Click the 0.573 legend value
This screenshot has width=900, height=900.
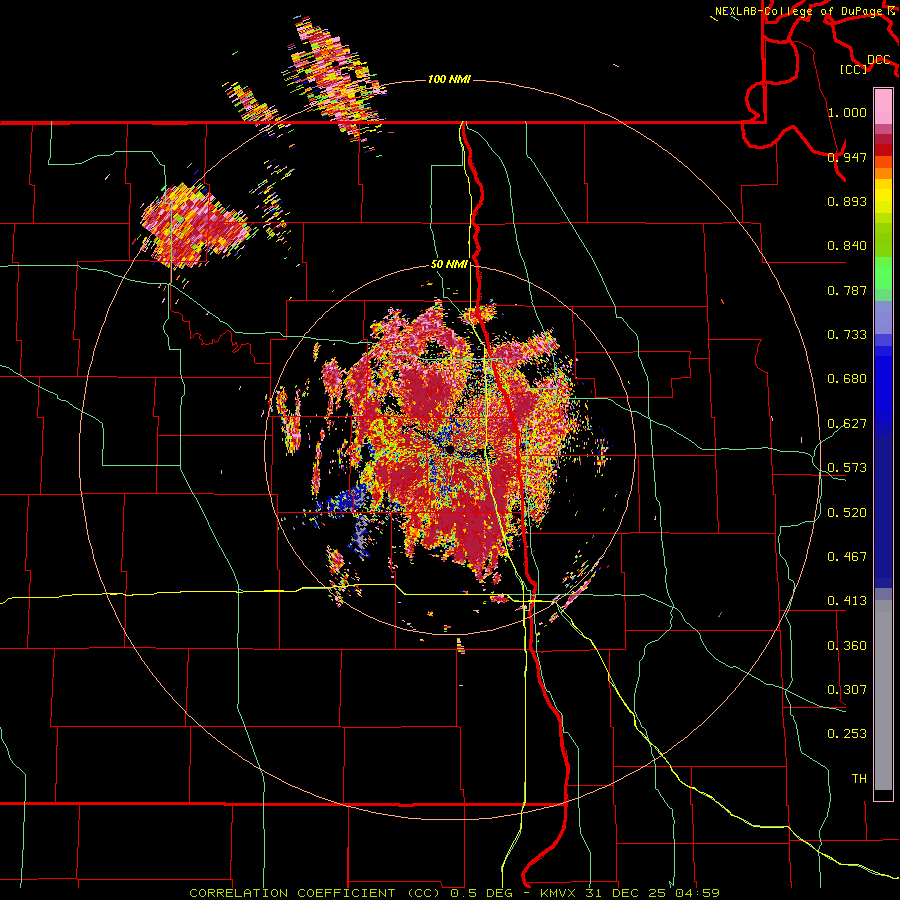click(x=847, y=468)
